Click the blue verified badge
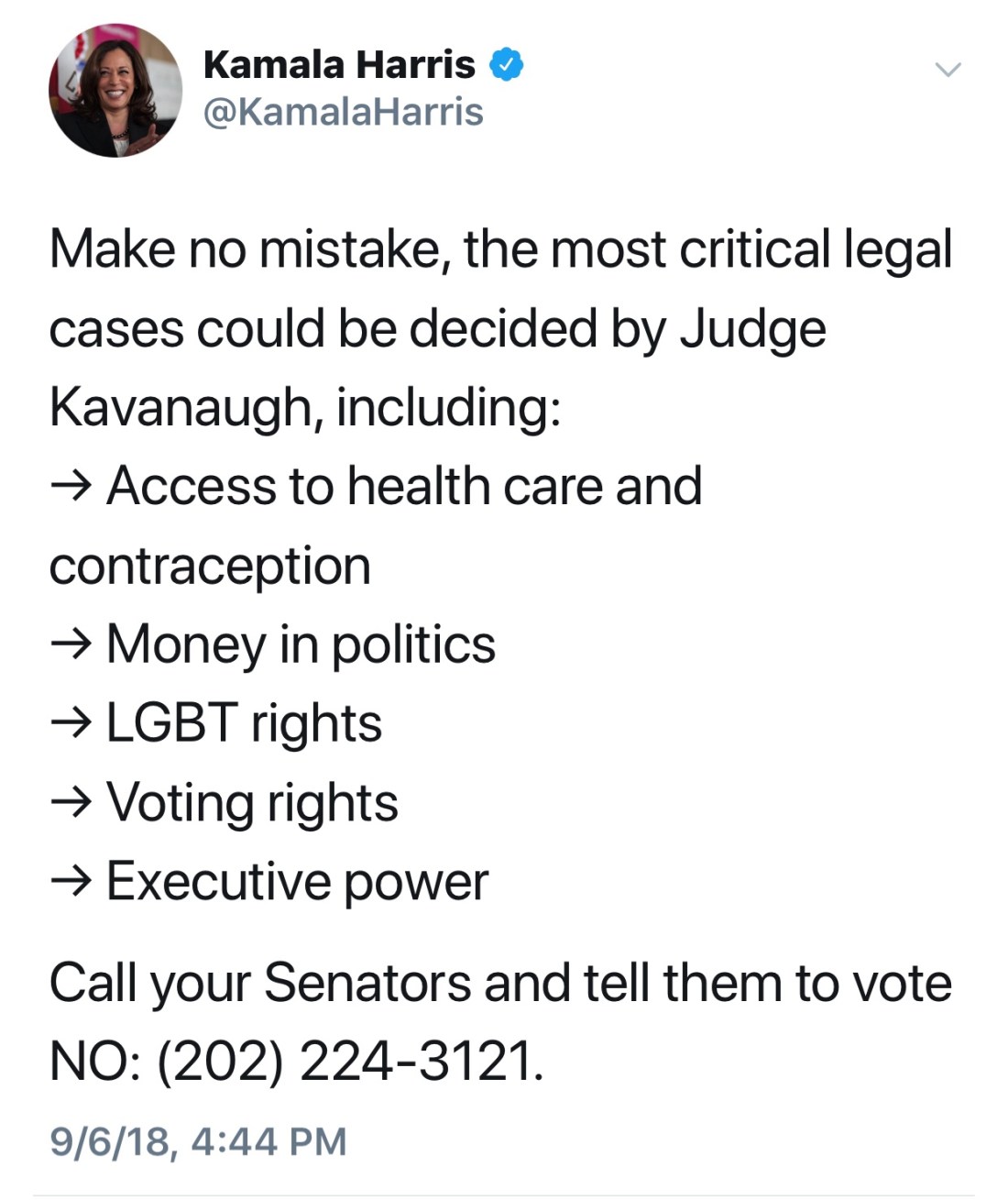Screen dimensions: 1008x1200 pos(507,65)
